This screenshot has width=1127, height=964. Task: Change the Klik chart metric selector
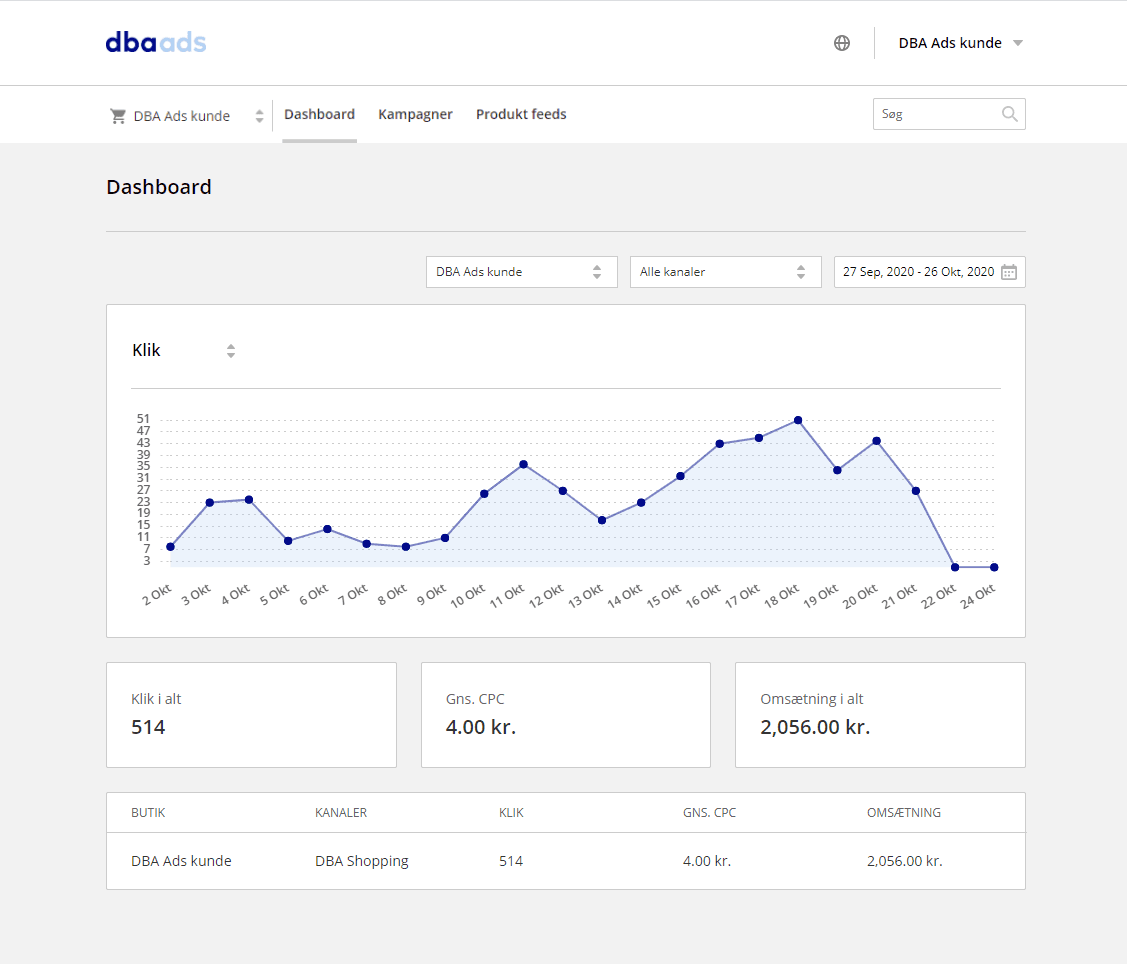[184, 350]
